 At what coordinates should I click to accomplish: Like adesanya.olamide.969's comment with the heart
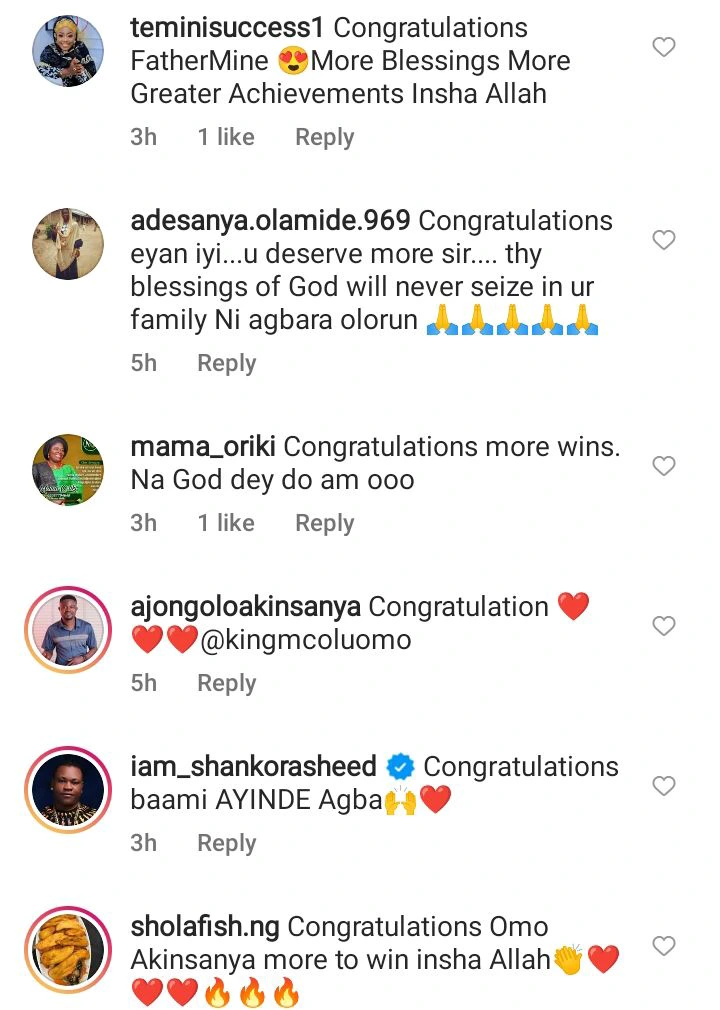663,240
